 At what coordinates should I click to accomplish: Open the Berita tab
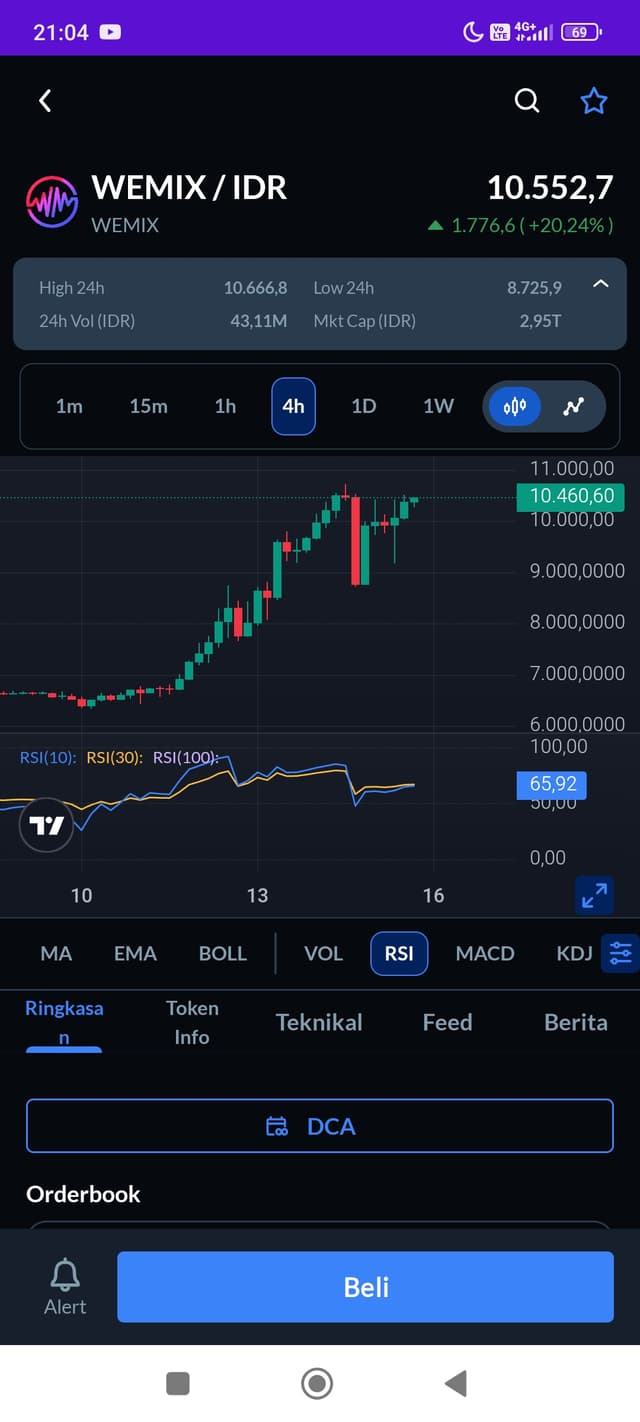pos(575,1022)
